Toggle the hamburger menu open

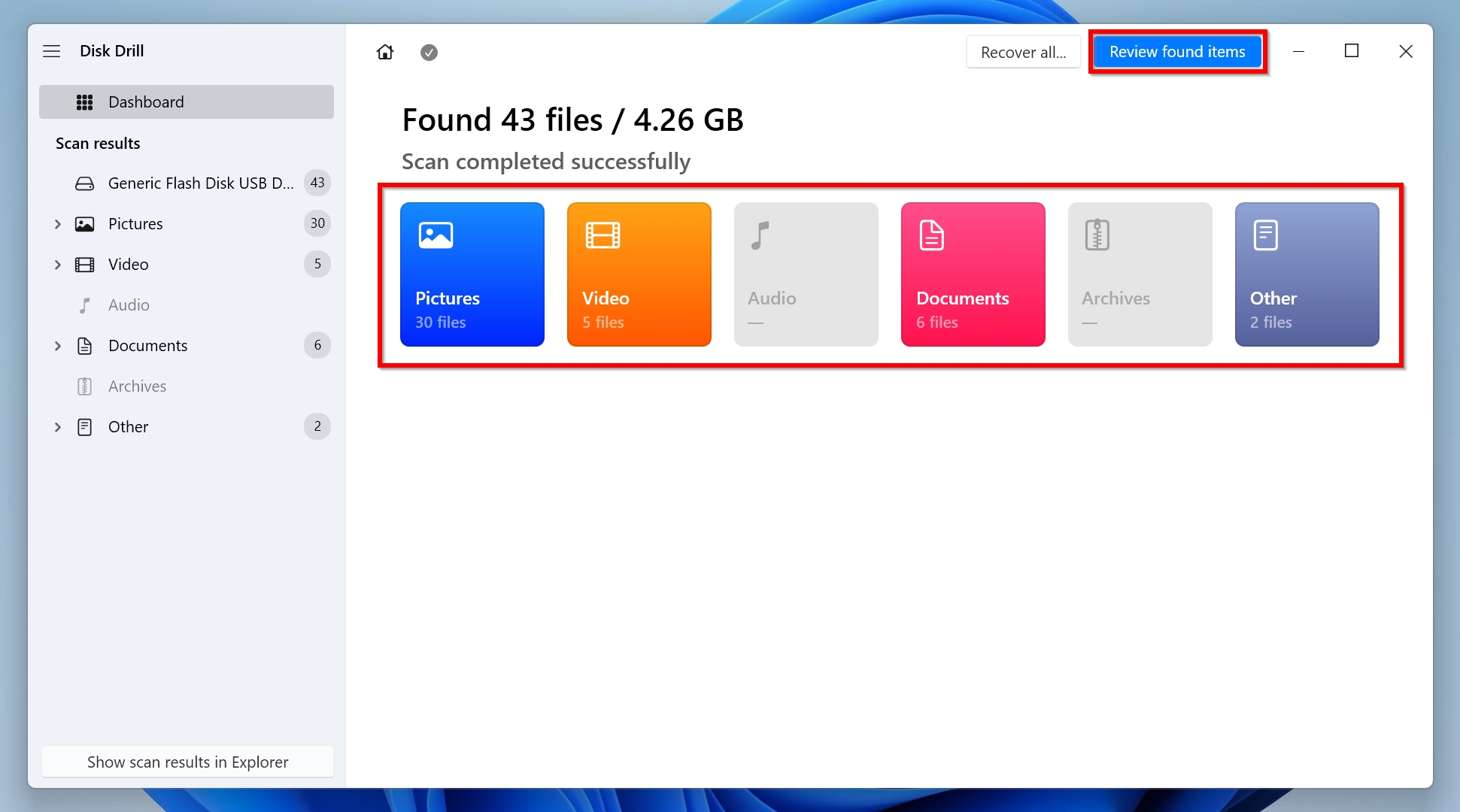(51, 51)
